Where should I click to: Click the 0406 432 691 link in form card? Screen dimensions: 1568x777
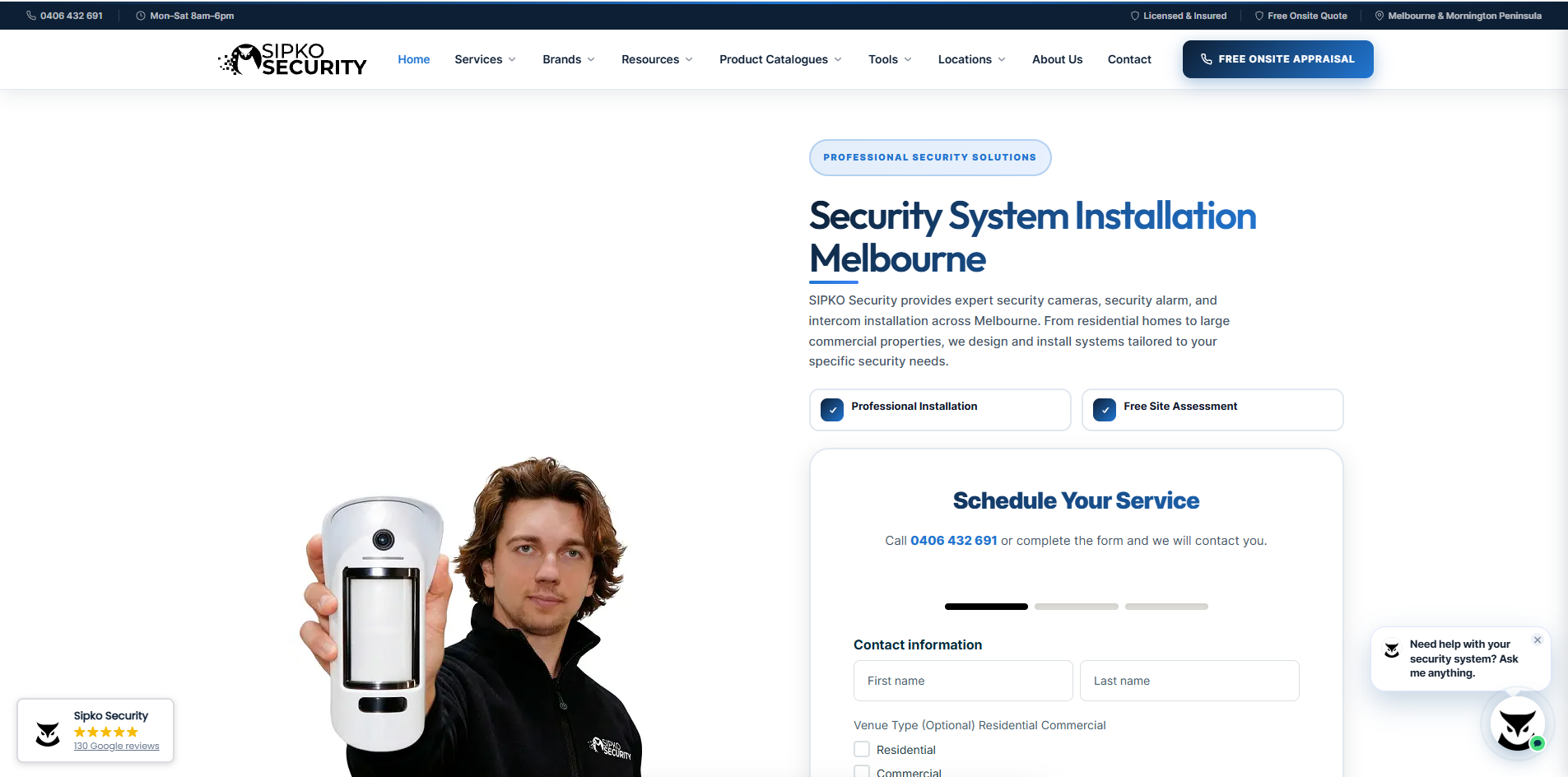click(954, 541)
